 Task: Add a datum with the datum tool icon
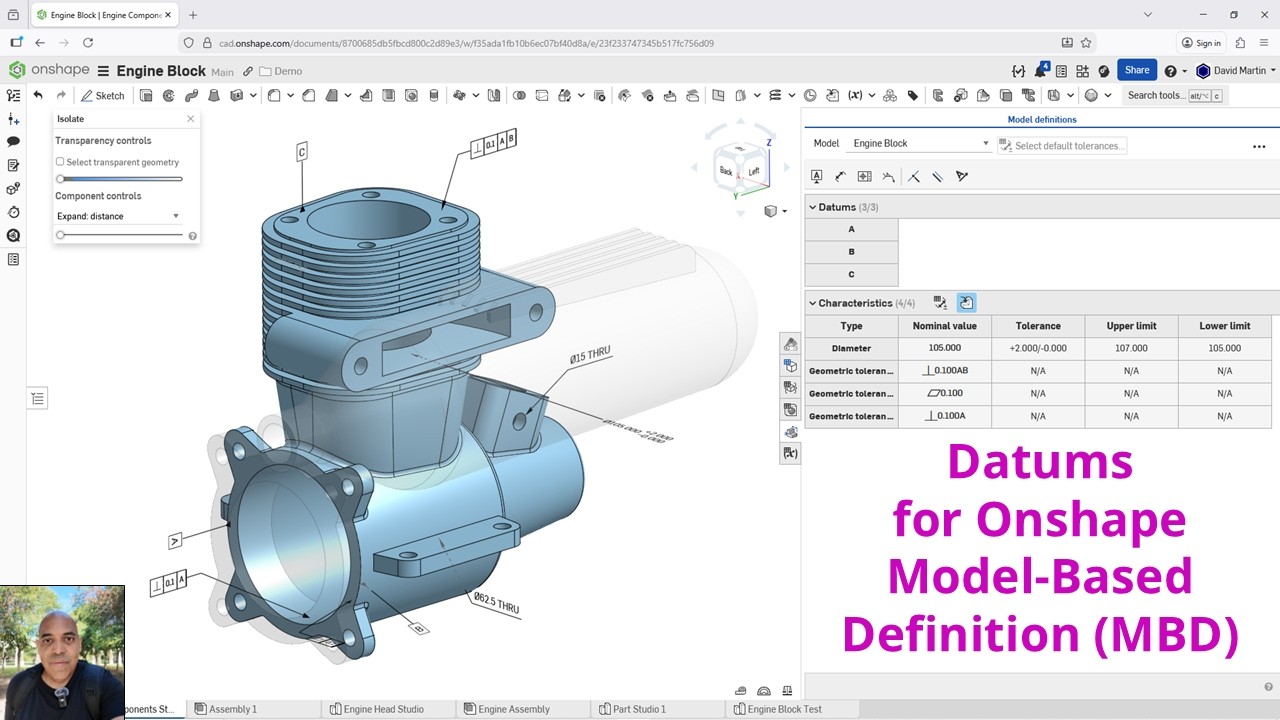(x=817, y=176)
